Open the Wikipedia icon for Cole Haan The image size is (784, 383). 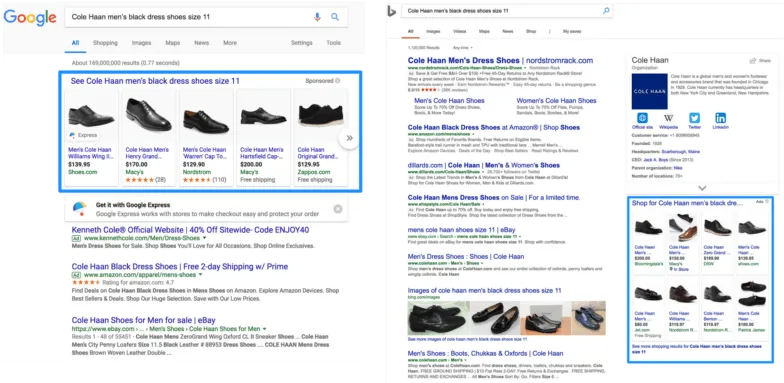[668, 118]
